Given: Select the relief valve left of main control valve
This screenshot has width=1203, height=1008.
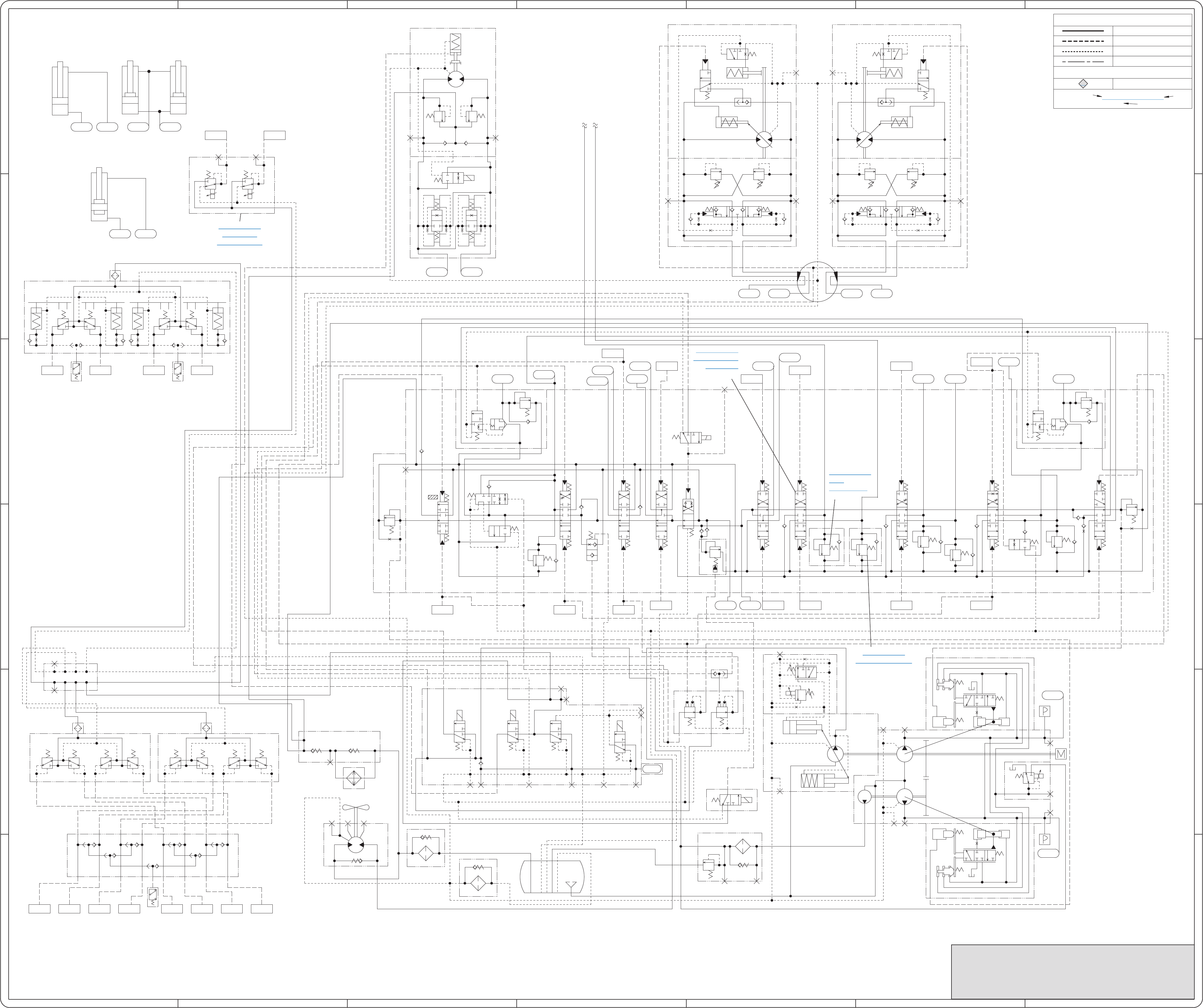Looking at the screenshot, I should pyautogui.click(x=390, y=521).
